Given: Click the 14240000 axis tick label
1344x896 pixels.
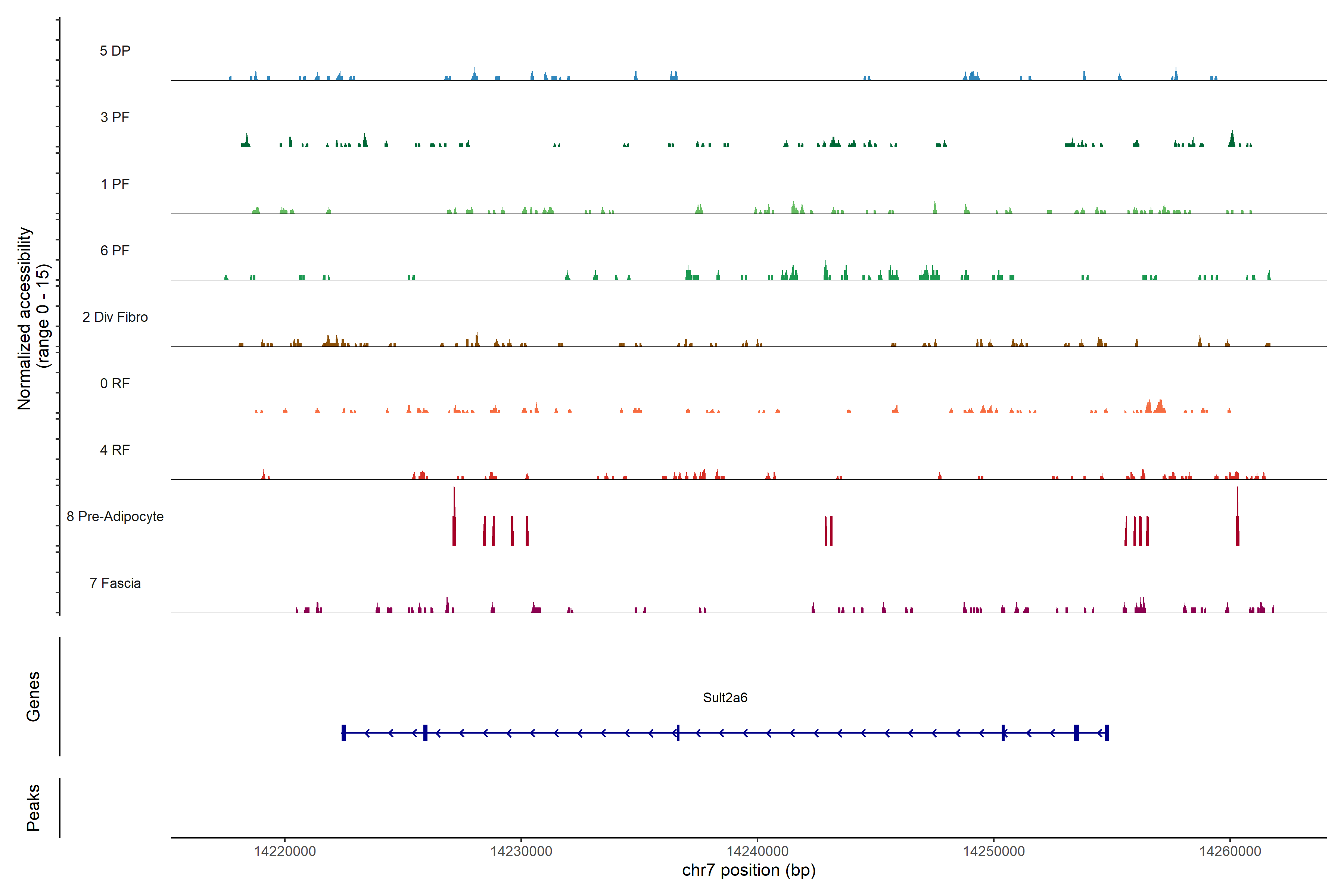Looking at the screenshot, I should (x=757, y=852).
